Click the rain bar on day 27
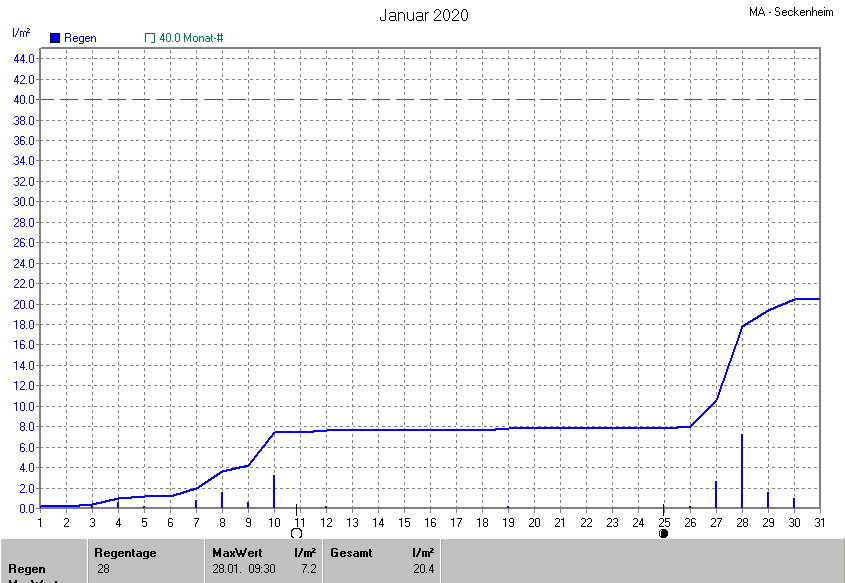Image resolution: width=845 pixels, height=583 pixels. pyautogui.click(x=715, y=494)
